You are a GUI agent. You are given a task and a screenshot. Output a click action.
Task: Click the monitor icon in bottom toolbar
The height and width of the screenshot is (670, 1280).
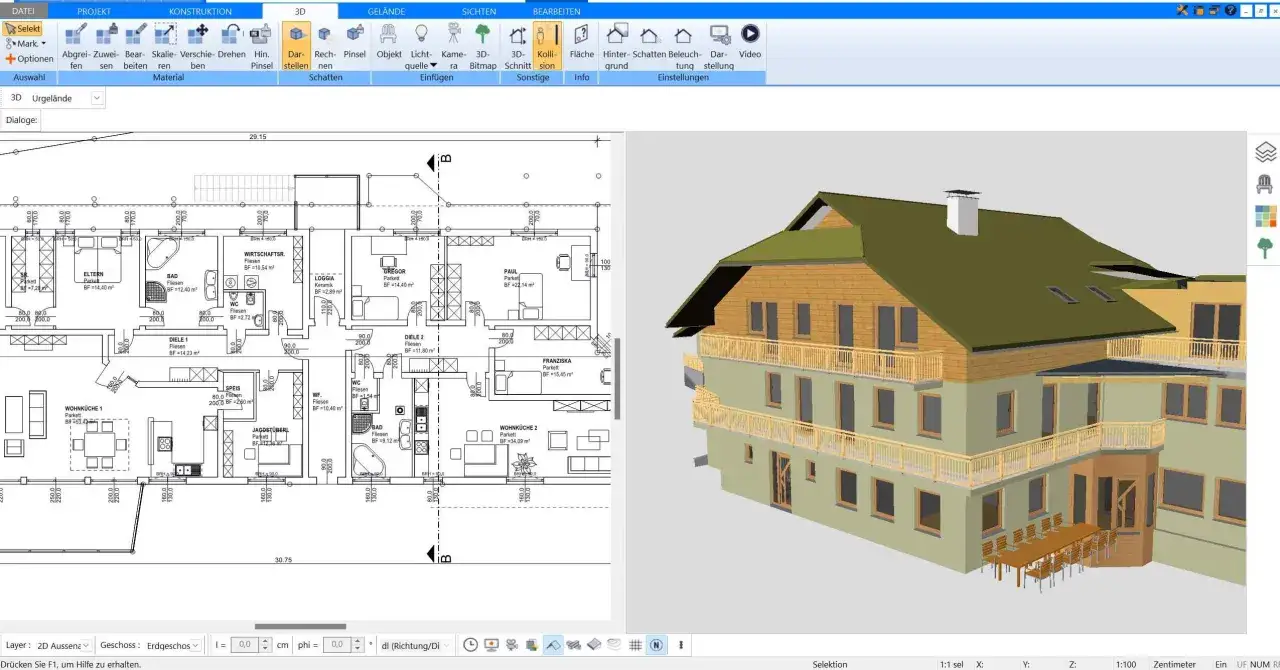492,645
